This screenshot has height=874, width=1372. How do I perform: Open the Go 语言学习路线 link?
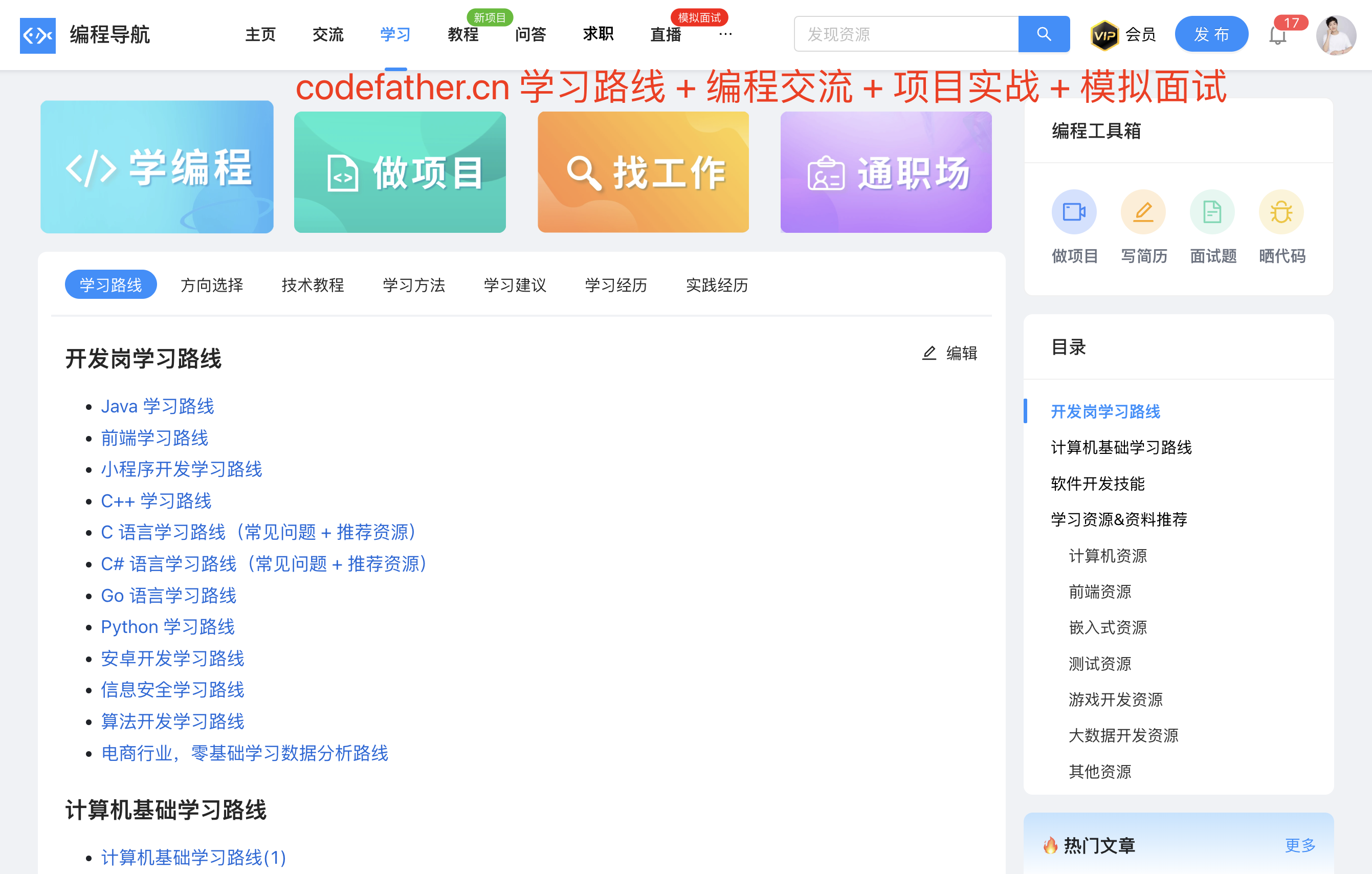click(x=169, y=596)
